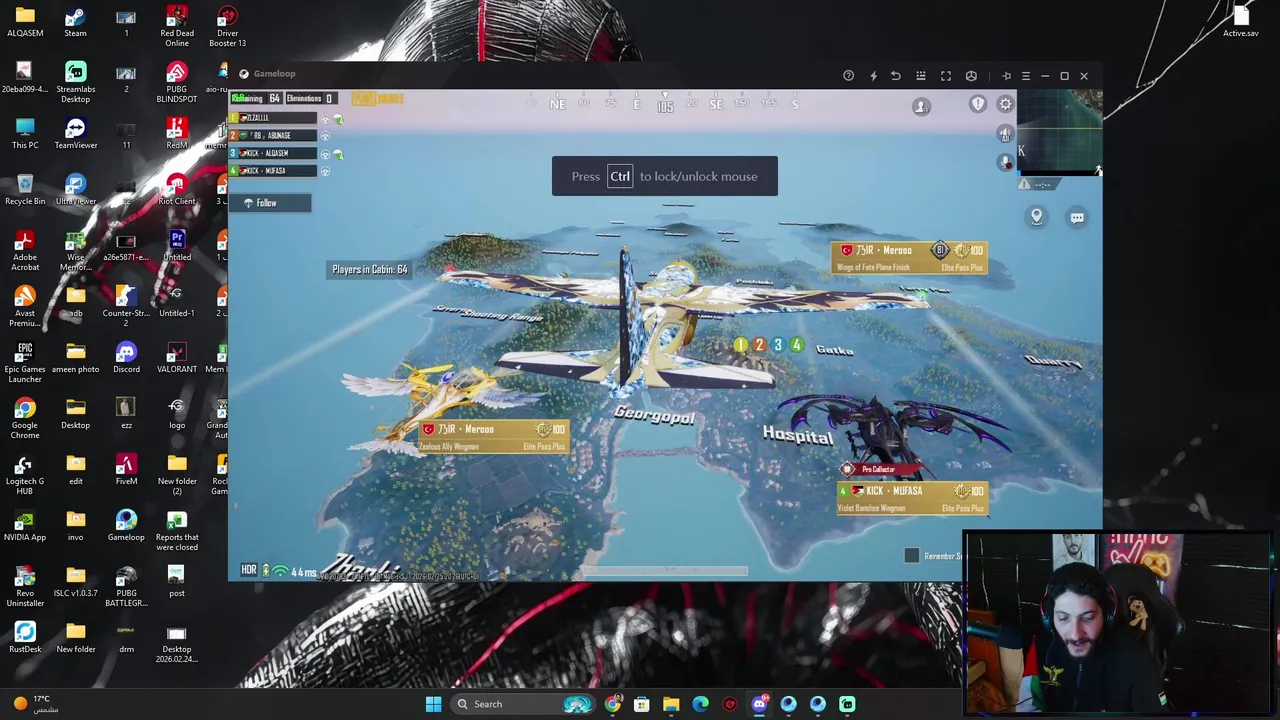1280x720 pixels.
Task: Click the Hospital map label
Action: pos(798,434)
